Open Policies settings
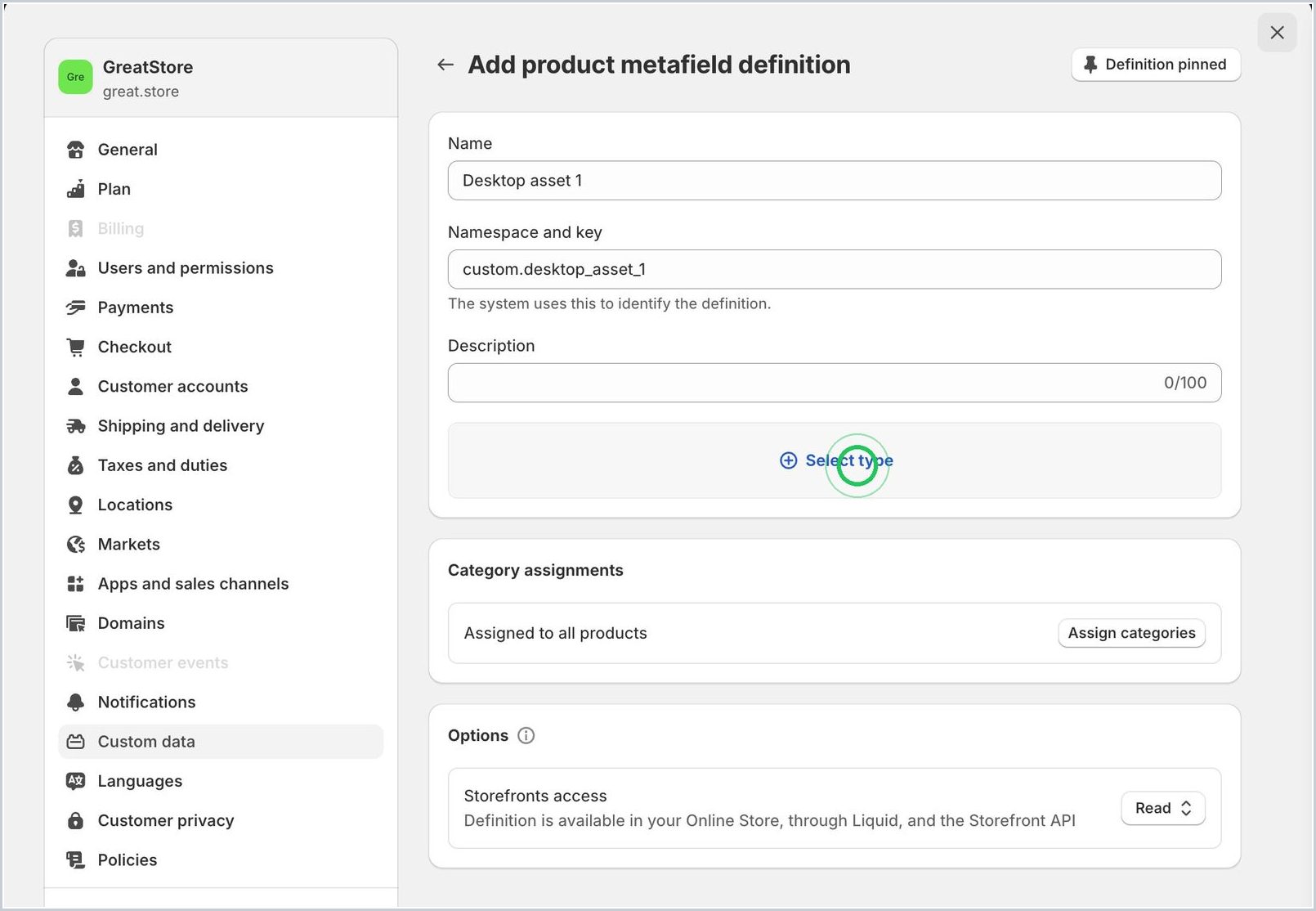The height and width of the screenshot is (911, 1316). pos(221,860)
